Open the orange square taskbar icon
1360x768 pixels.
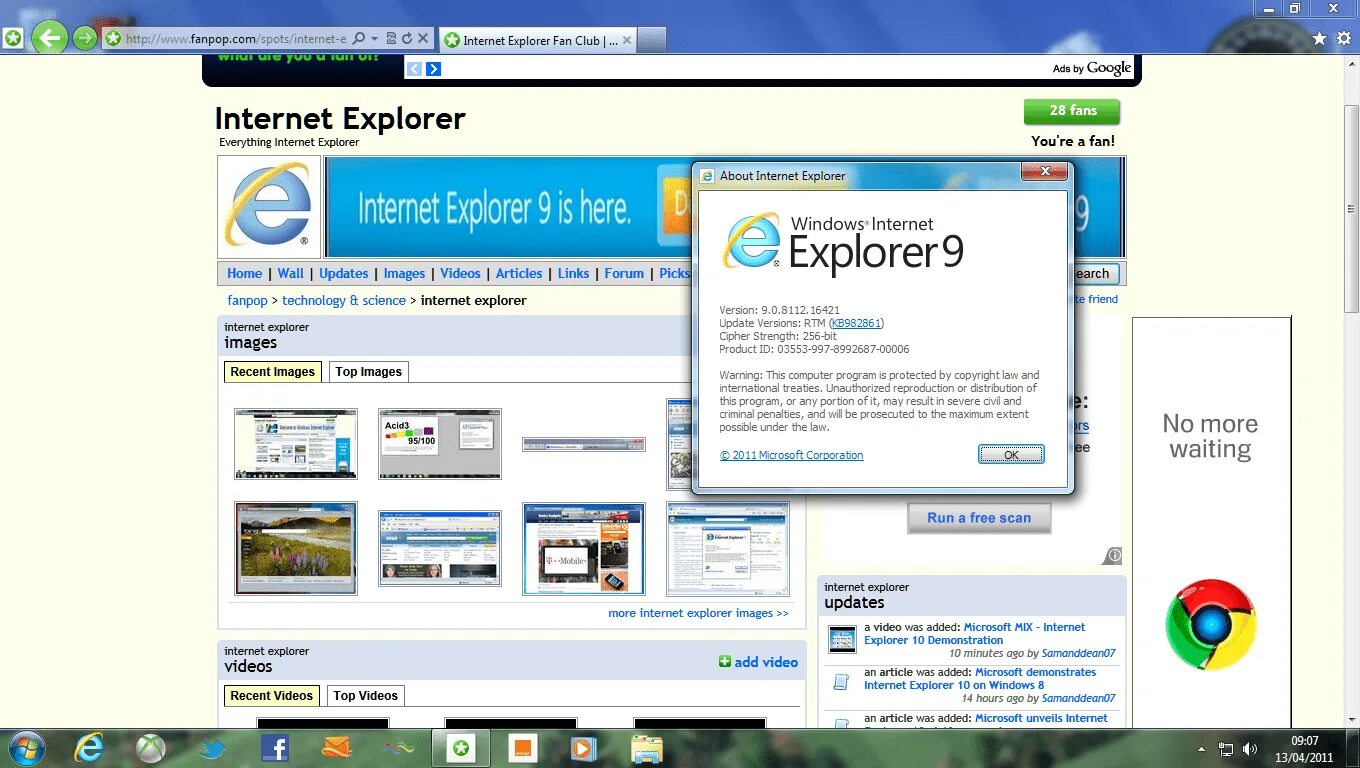[x=522, y=748]
